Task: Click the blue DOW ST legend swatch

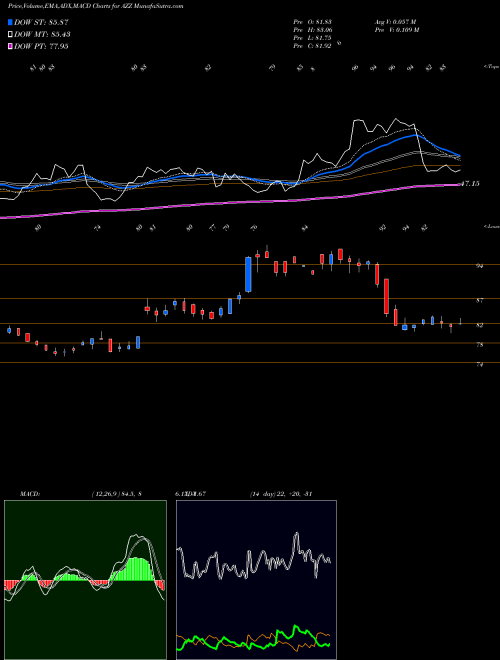Action: (10, 22)
